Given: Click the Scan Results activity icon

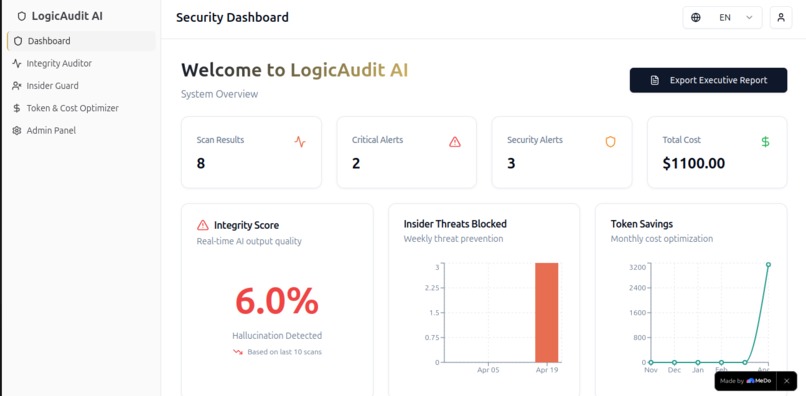Looking at the screenshot, I should 300,142.
